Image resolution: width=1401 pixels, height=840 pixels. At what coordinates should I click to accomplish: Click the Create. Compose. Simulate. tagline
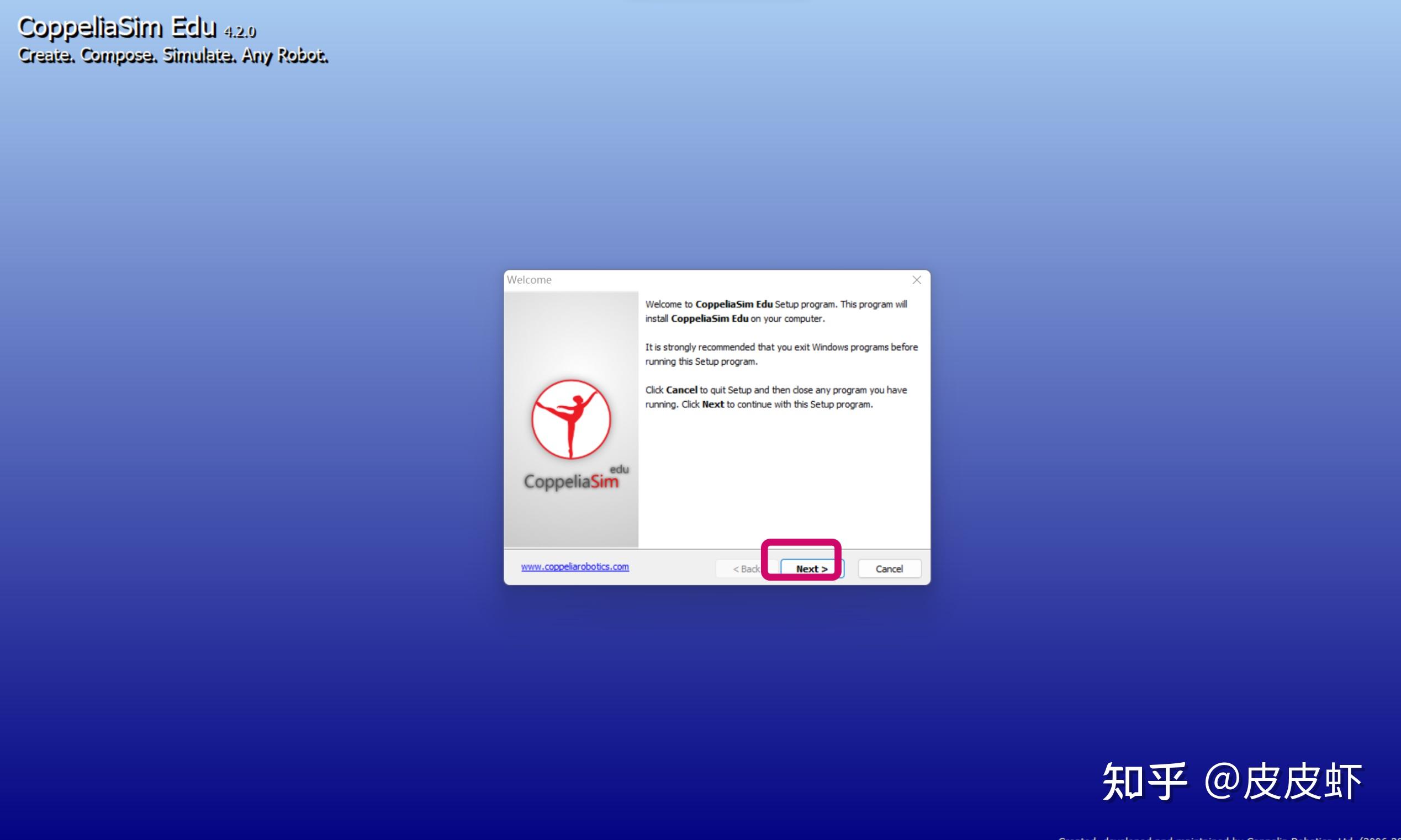point(173,56)
